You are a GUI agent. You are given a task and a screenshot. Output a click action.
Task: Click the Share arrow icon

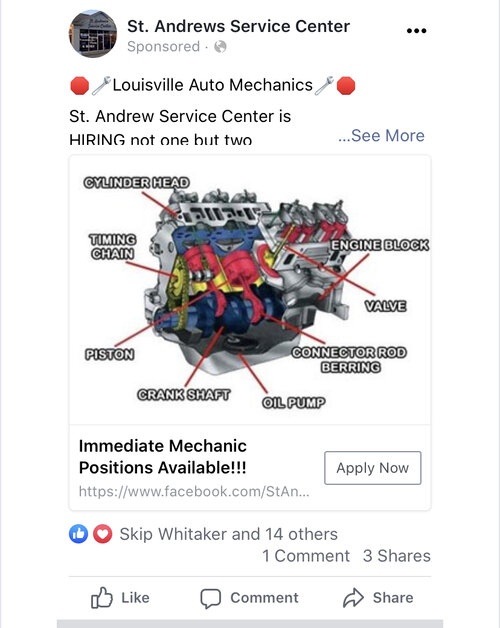point(353,598)
